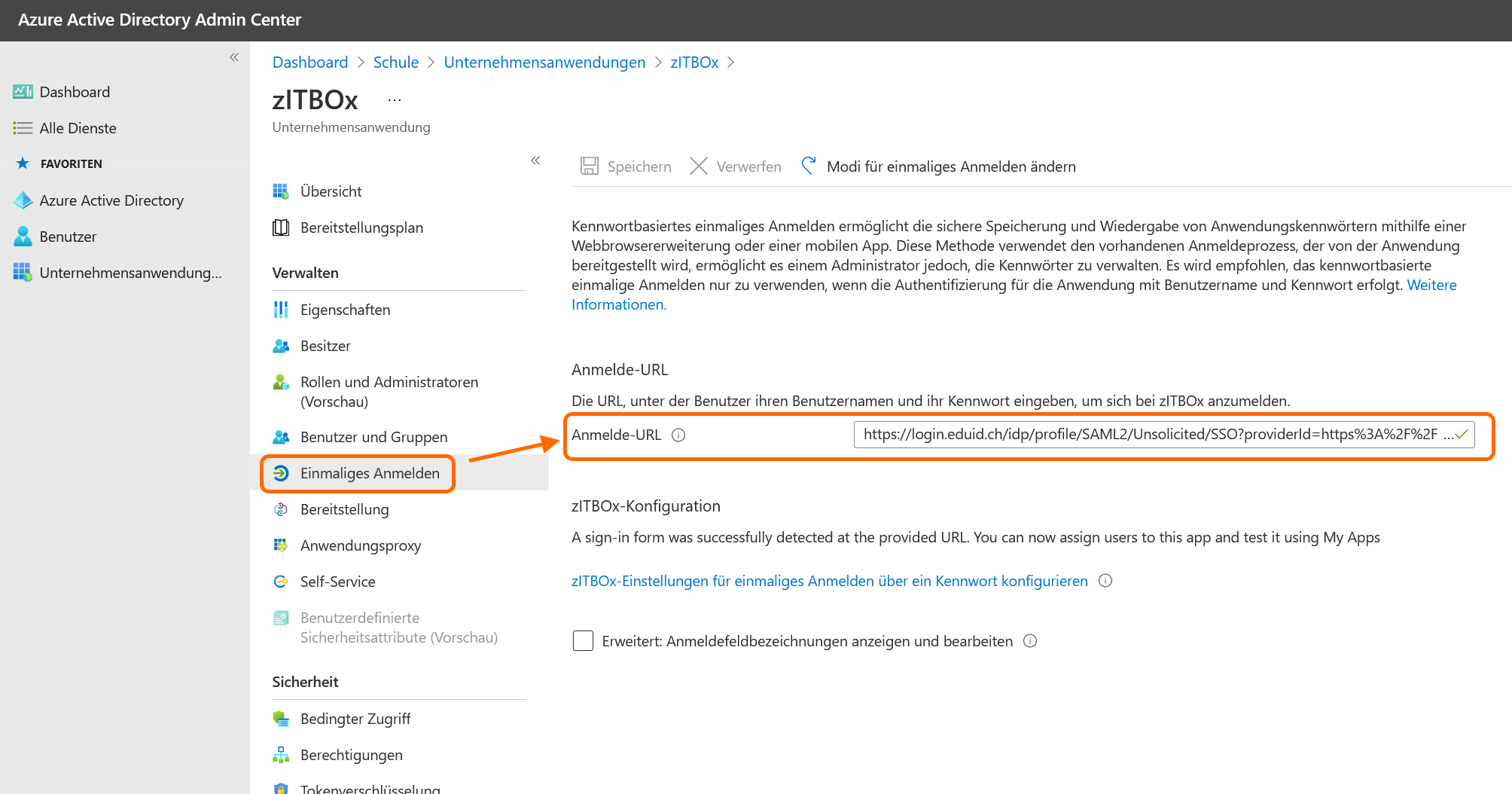Click the Bereitstellungsplan book icon

click(281, 228)
